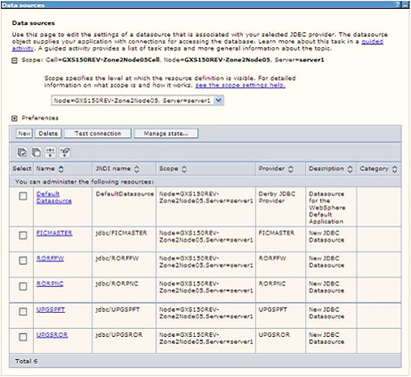Sort by JNDI name column arrows
411x377 pixels.
click(136, 169)
